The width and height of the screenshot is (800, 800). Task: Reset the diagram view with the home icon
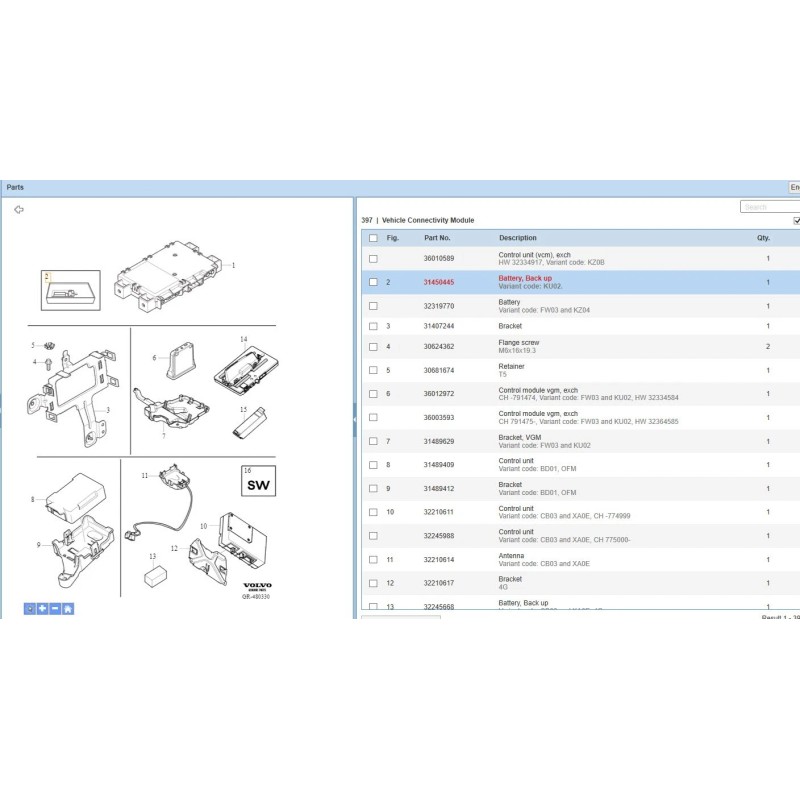(68, 610)
